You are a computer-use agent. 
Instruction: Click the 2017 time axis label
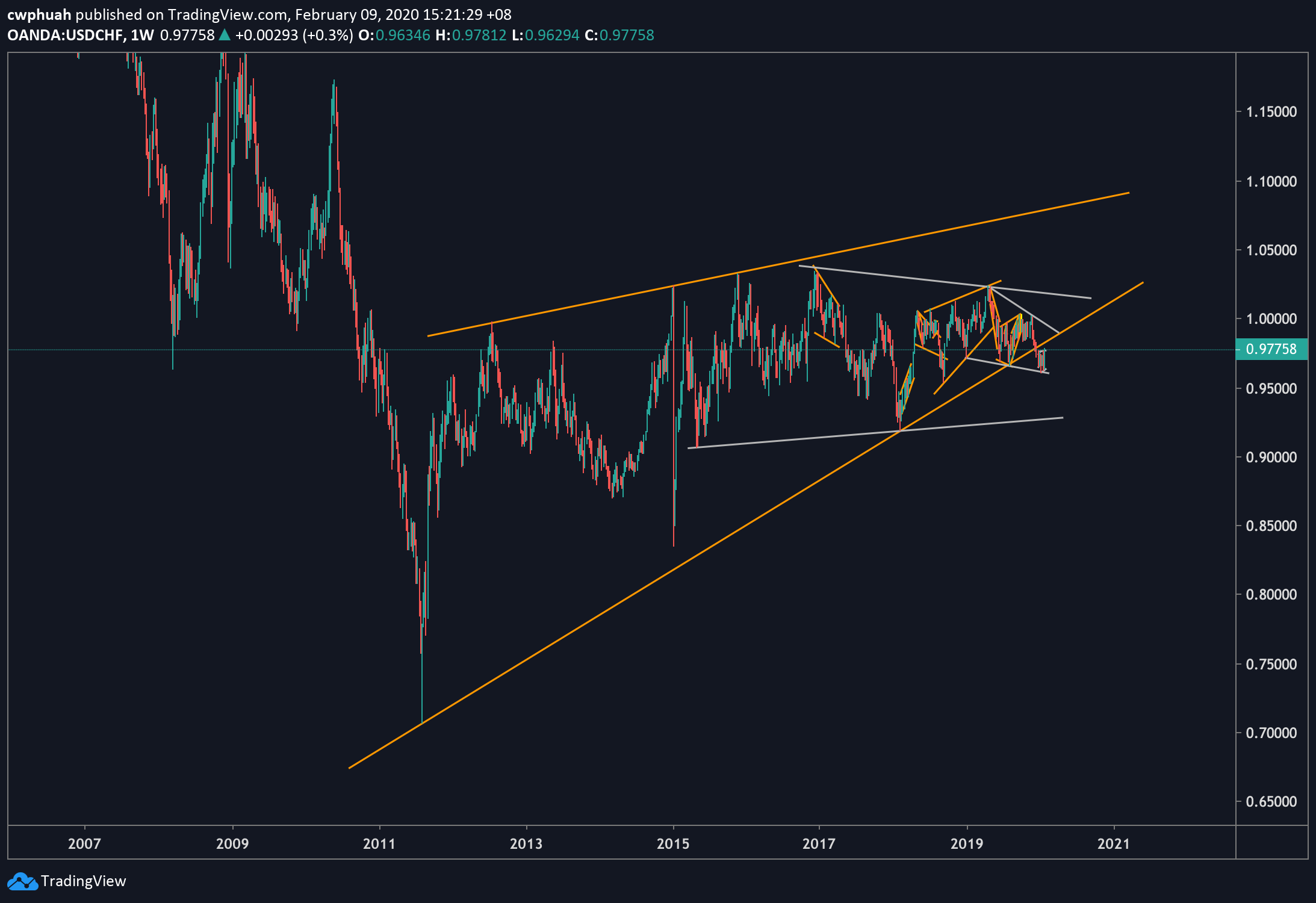(x=819, y=843)
